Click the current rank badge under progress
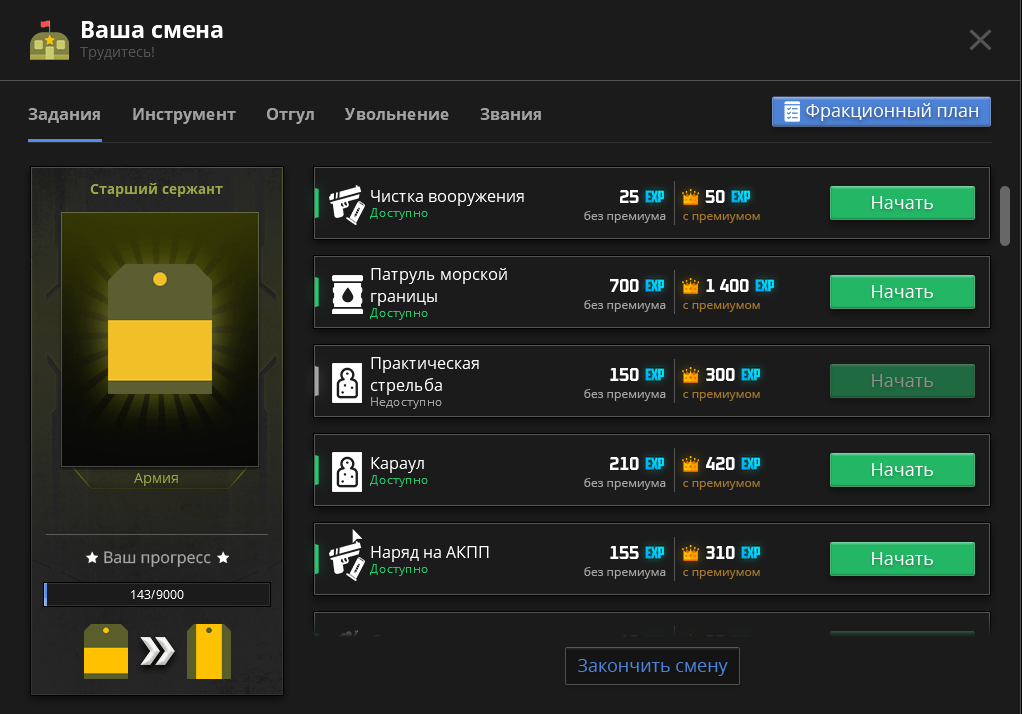Image resolution: width=1022 pixels, height=714 pixels. pyautogui.click(x=106, y=651)
